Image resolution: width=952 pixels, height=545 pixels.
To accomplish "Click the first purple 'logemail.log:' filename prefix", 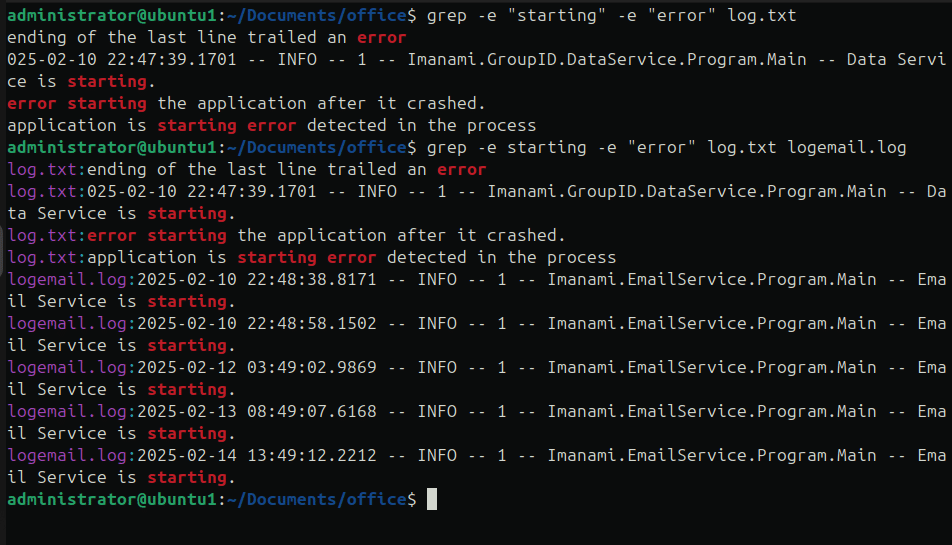I will (72, 280).
